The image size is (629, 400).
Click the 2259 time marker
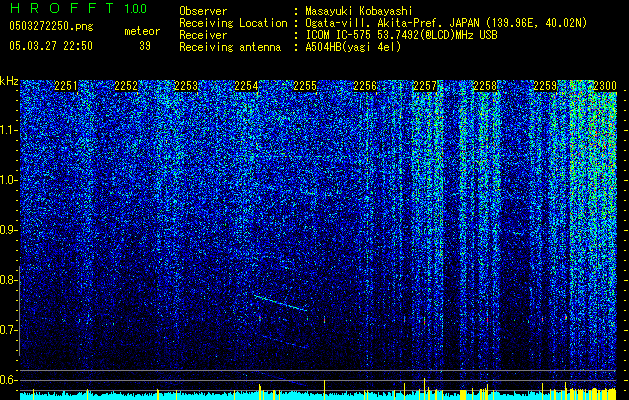pos(545,86)
